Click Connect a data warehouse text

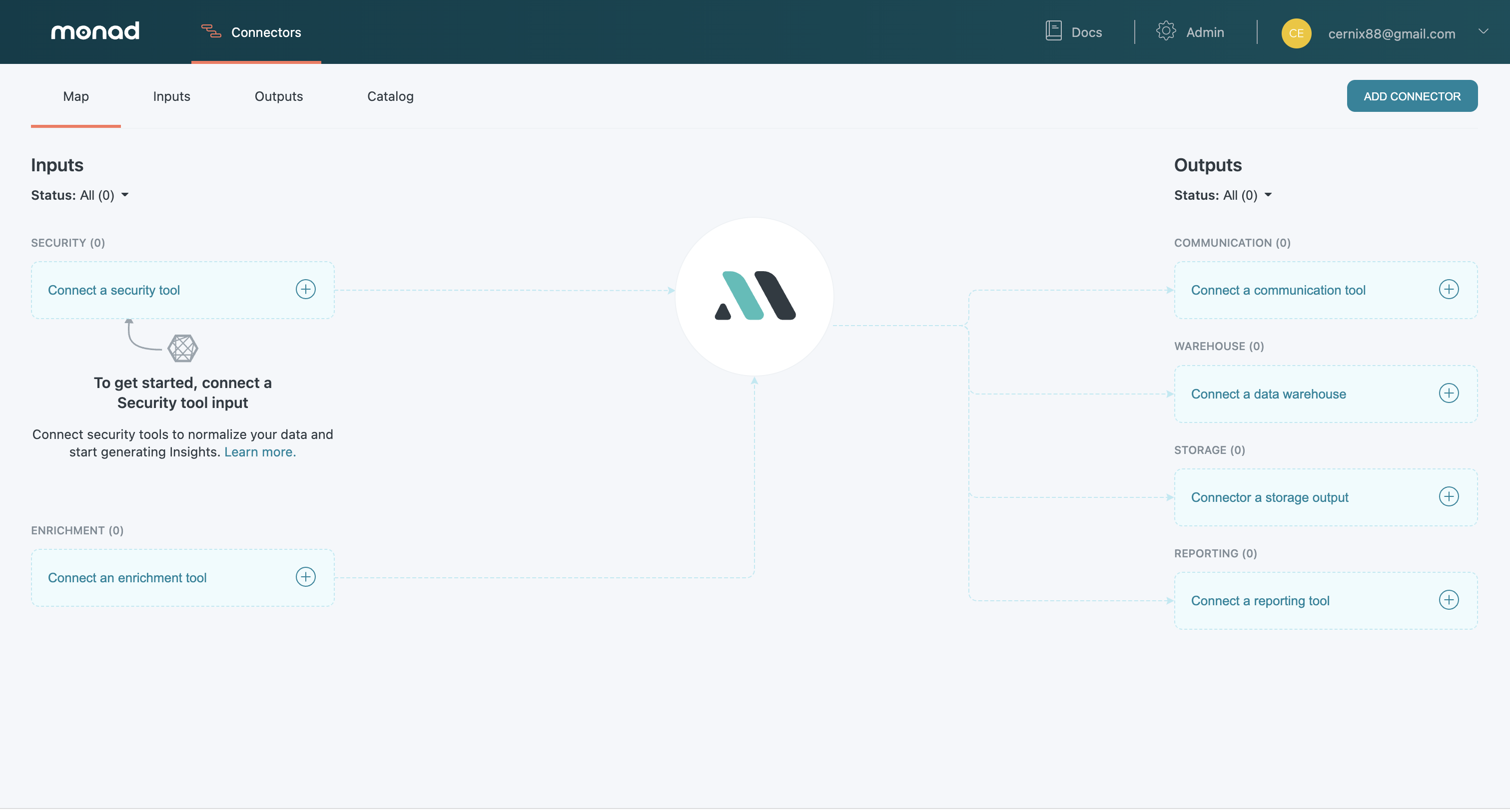[x=1268, y=394]
